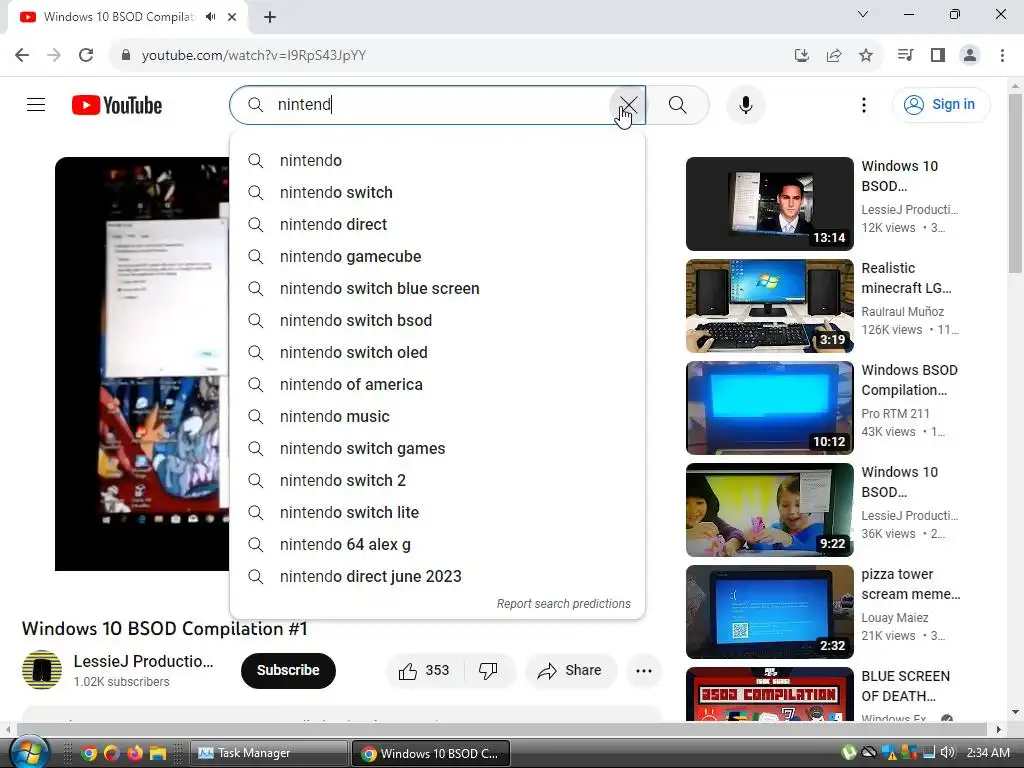Open file explorer from quick launch
Viewport: 1024px width, 768px height.
157,753
